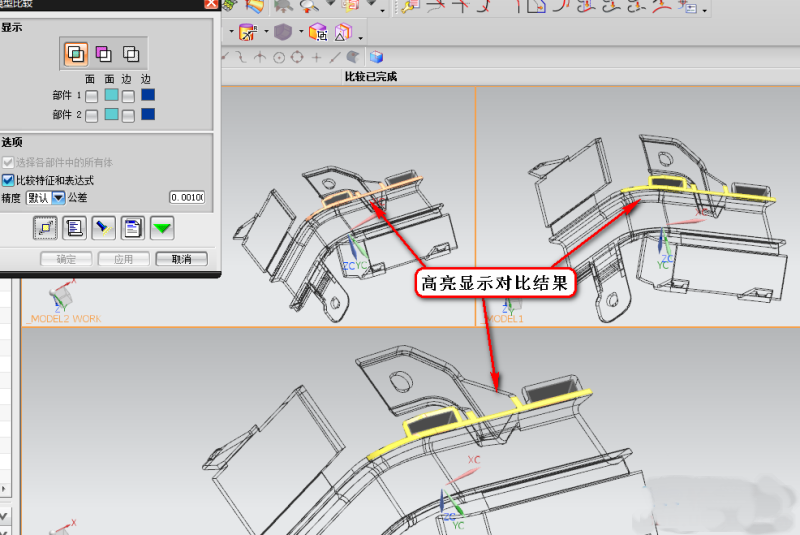This screenshot has width=800, height=535.
Task: Click the dark blue edge color swatch for 部件 2
Action: point(148,115)
